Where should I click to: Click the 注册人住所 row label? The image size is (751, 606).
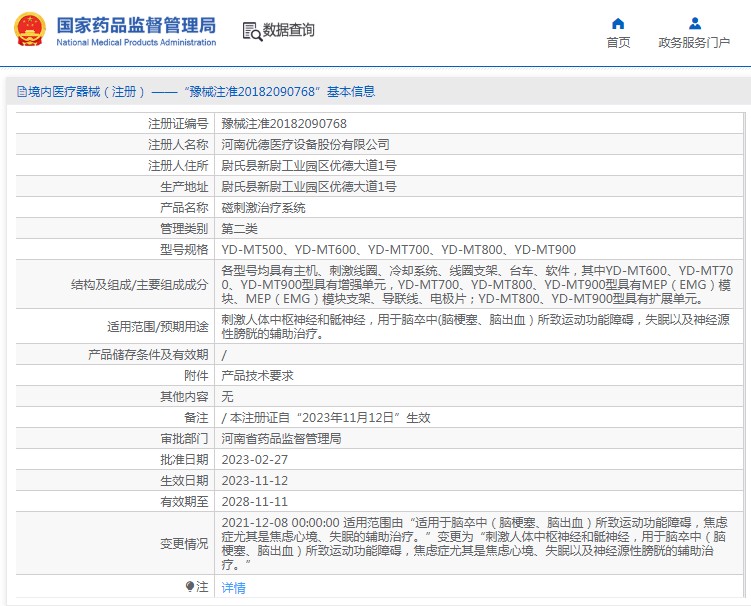(x=178, y=166)
